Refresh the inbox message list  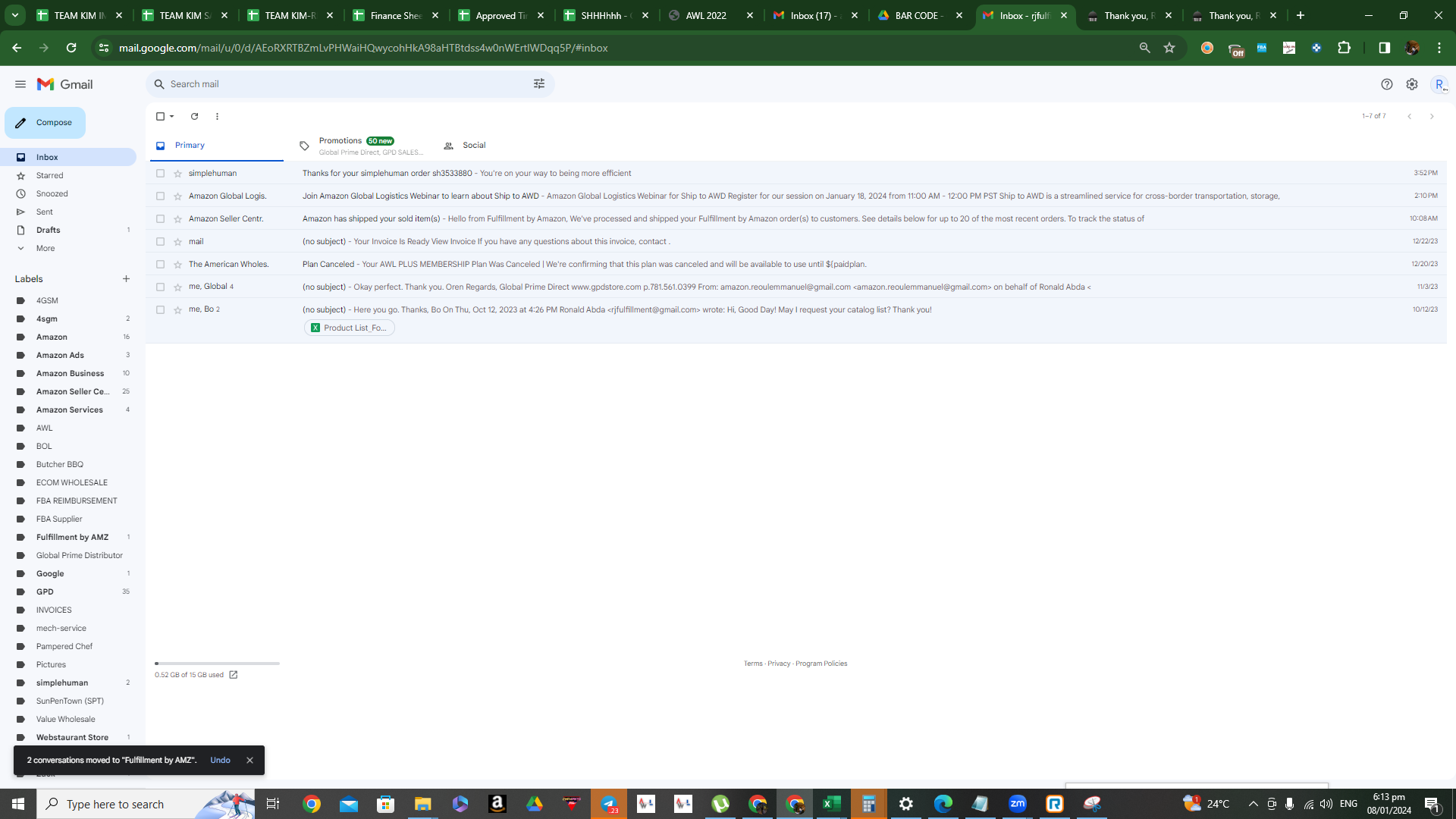tap(194, 116)
